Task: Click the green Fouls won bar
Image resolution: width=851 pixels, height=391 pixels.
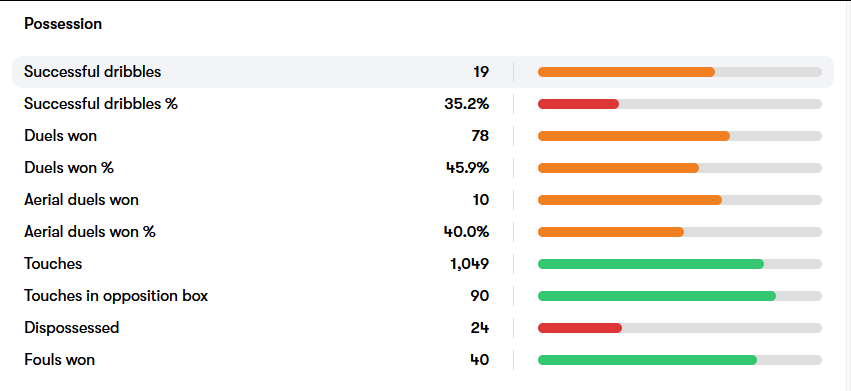Action: pos(647,360)
